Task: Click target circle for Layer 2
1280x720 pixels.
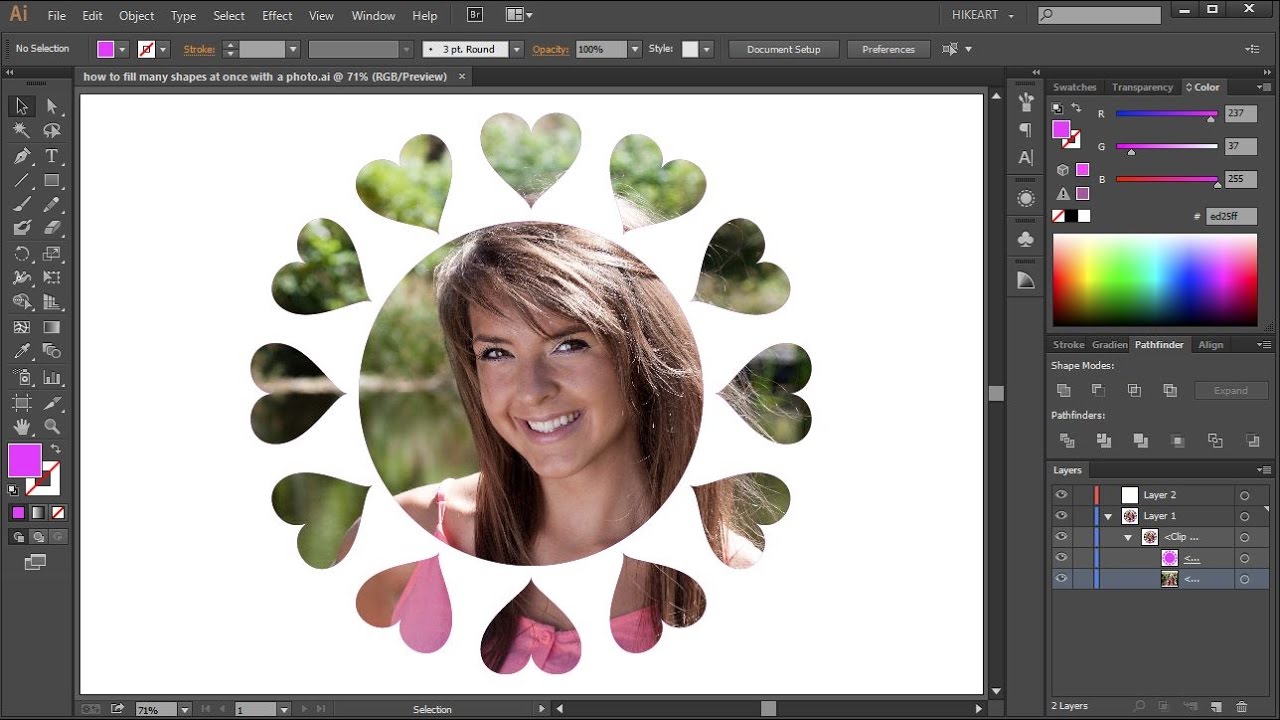Action: pyautogui.click(x=1245, y=495)
